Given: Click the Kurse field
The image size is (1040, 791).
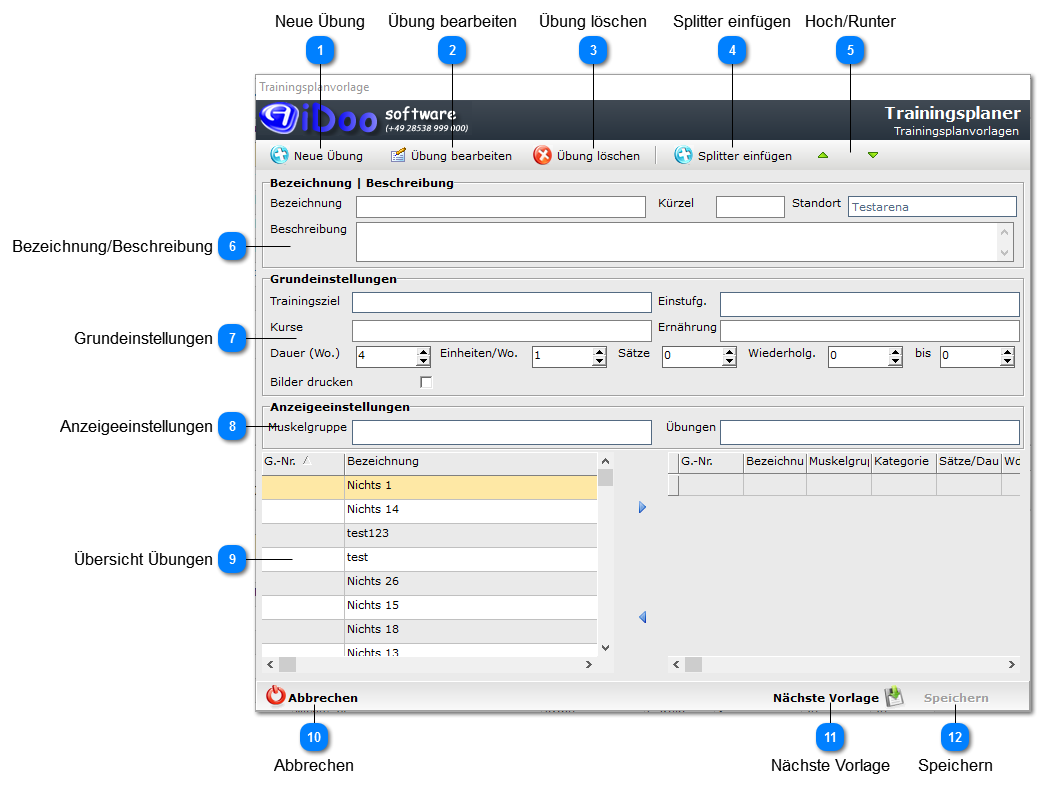Looking at the screenshot, I should point(501,330).
